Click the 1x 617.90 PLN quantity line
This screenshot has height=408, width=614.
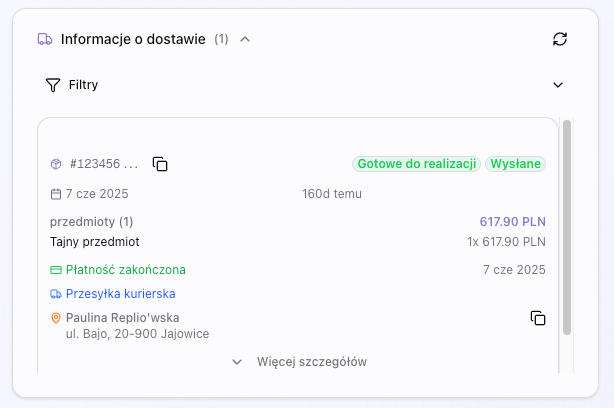506,242
